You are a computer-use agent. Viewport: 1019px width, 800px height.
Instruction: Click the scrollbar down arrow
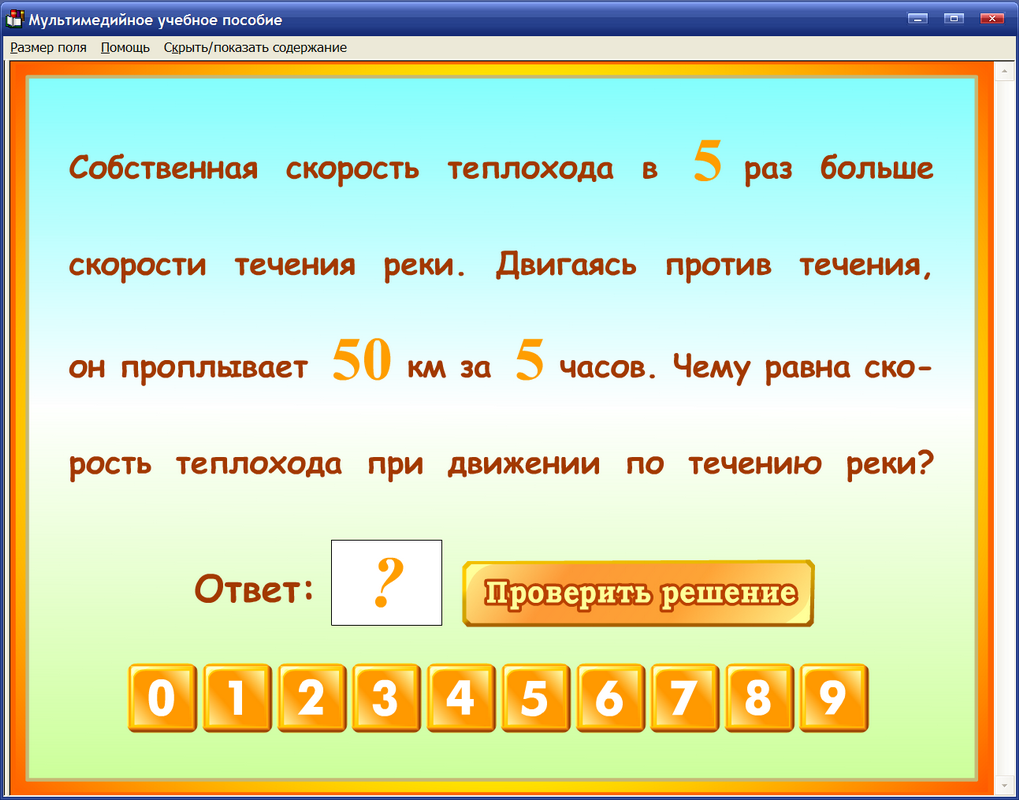pos(1004,785)
